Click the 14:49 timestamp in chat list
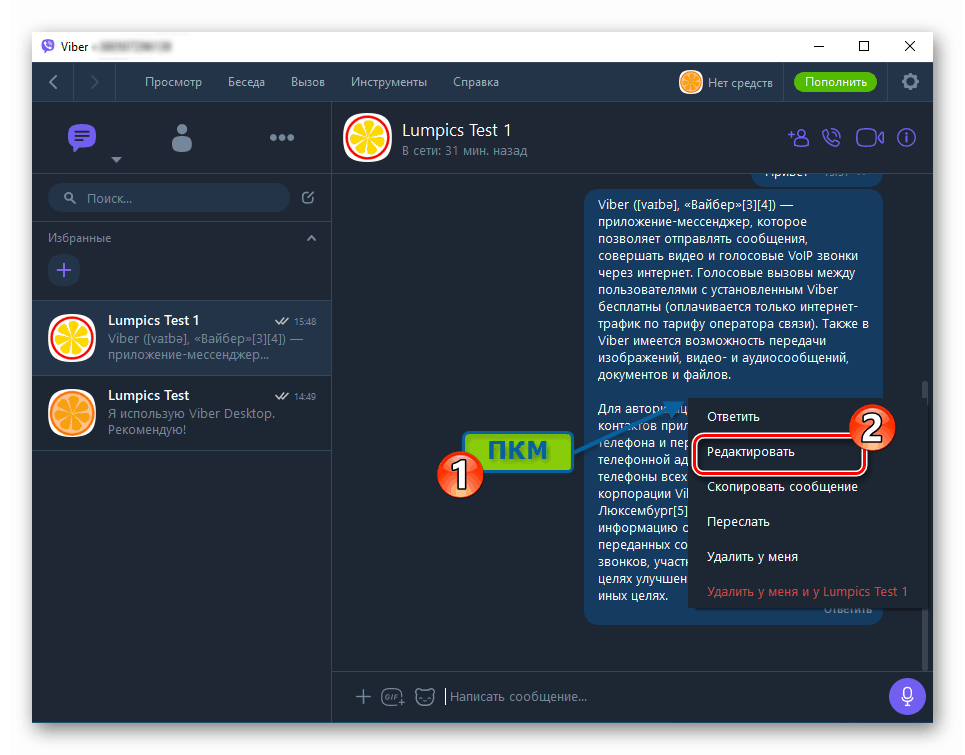Viewport: 965px width, 755px height. tap(305, 396)
